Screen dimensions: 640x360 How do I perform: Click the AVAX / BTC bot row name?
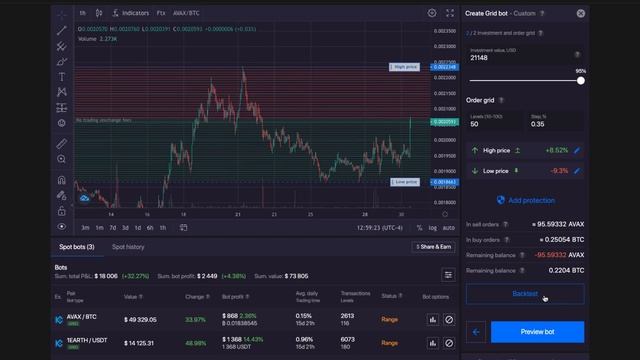82,317
